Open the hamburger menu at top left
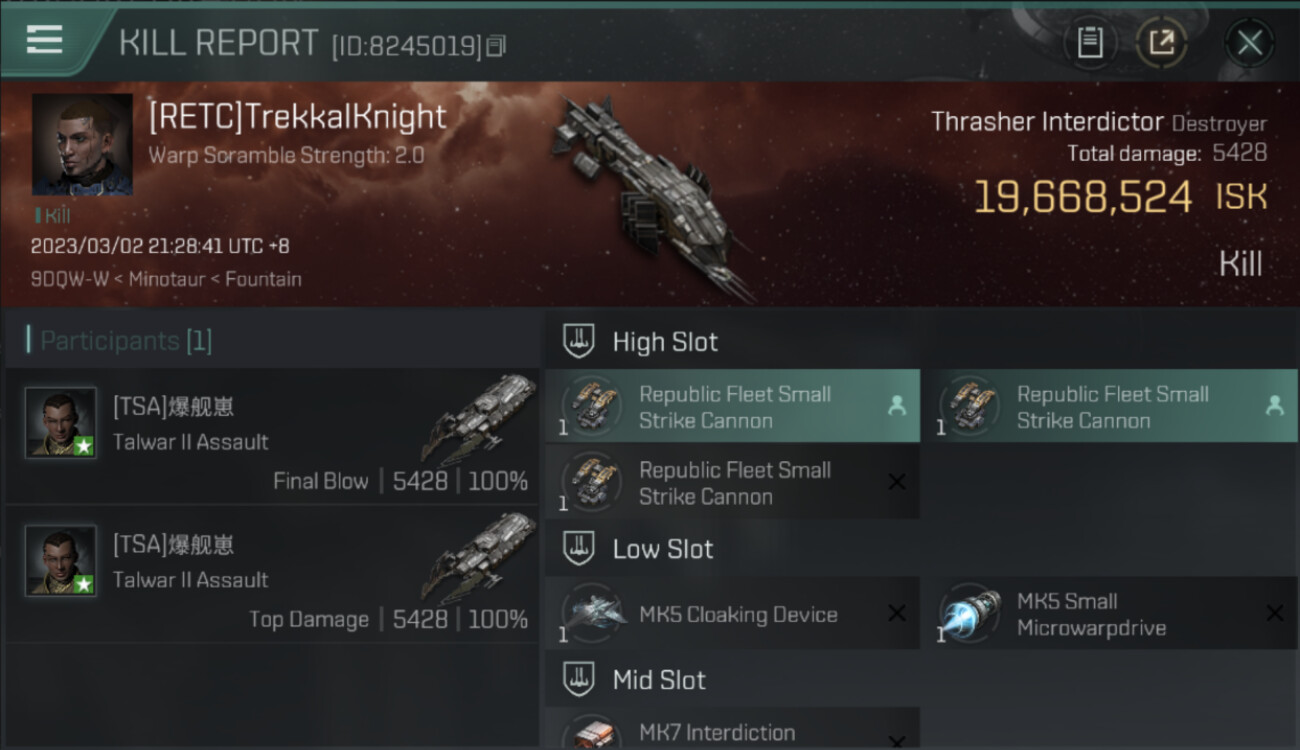This screenshot has width=1300, height=750. coord(44,39)
